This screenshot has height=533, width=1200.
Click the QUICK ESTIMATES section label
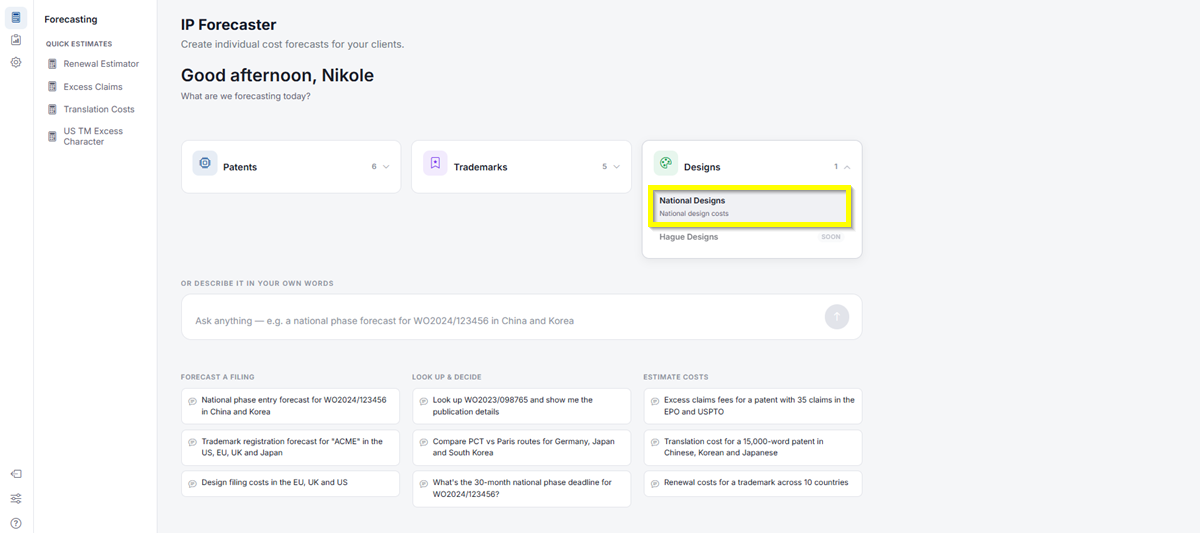click(x=79, y=44)
